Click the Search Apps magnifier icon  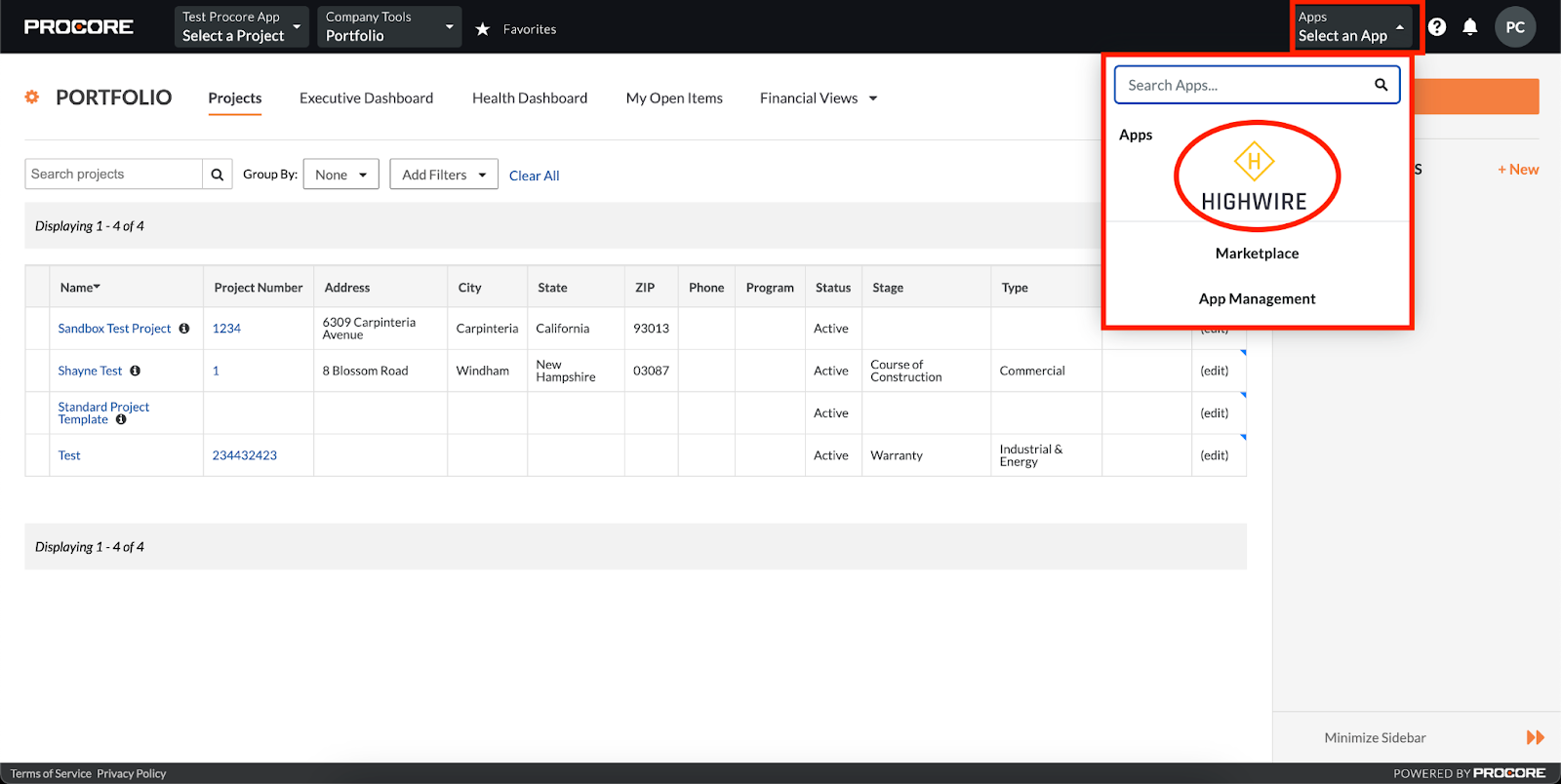pyautogui.click(x=1381, y=85)
